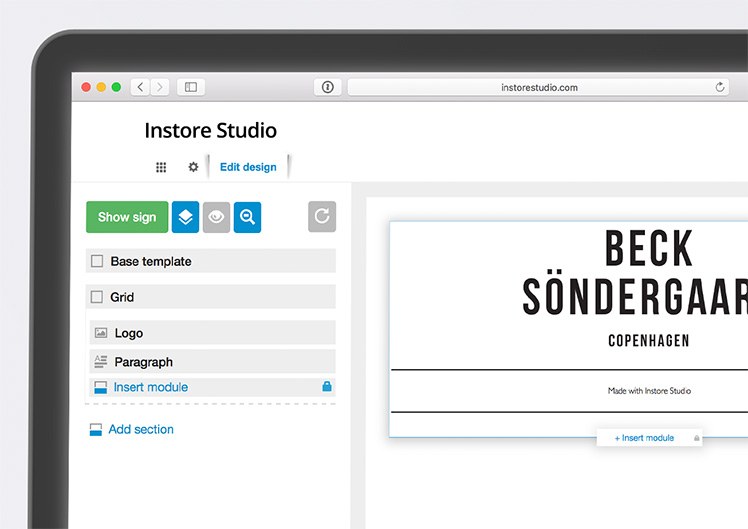This screenshot has width=748, height=529.
Task: Select the Logo module row
Action: point(212,332)
